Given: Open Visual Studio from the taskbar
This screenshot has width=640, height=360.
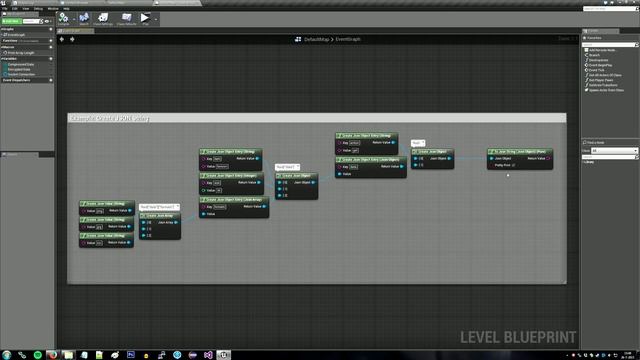Looking at the screenshot, I should click(208, 355).
